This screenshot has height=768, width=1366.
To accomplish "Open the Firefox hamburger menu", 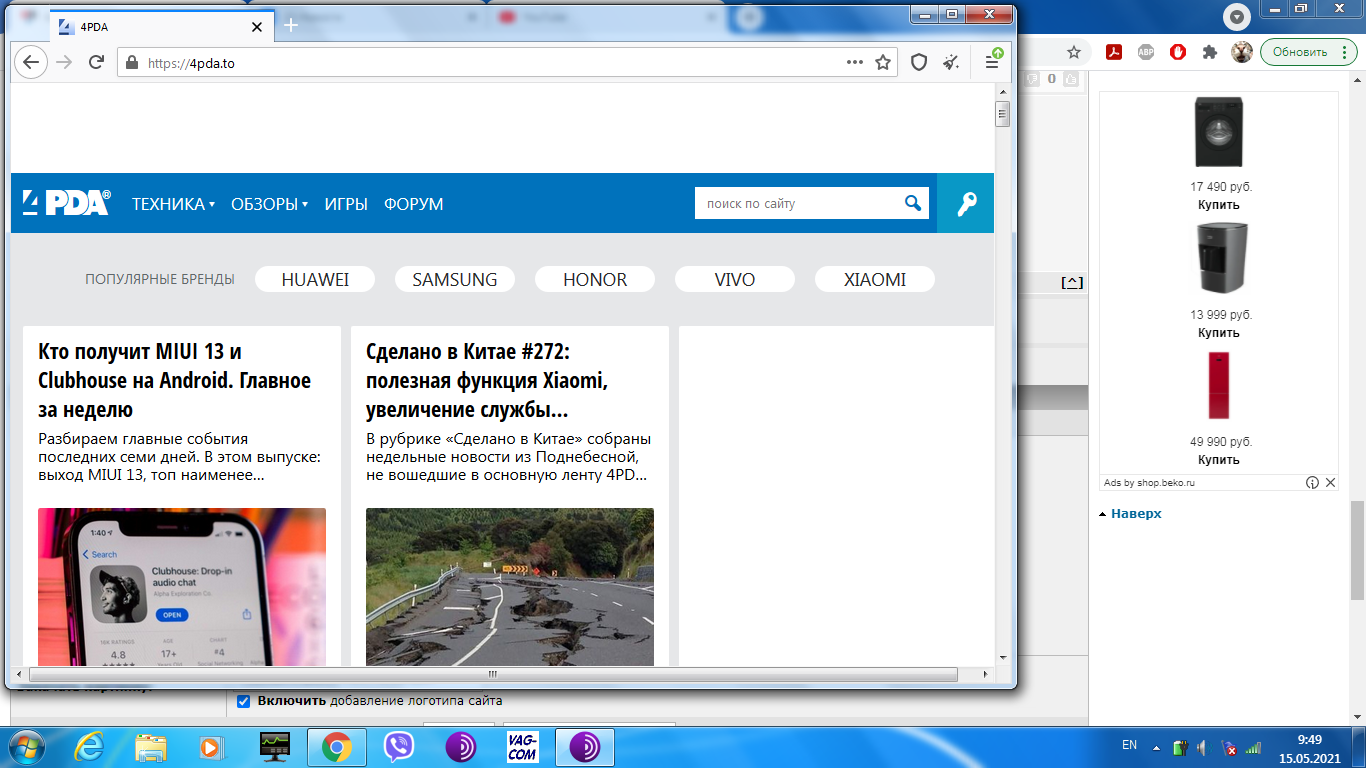I will pos(993,60).
